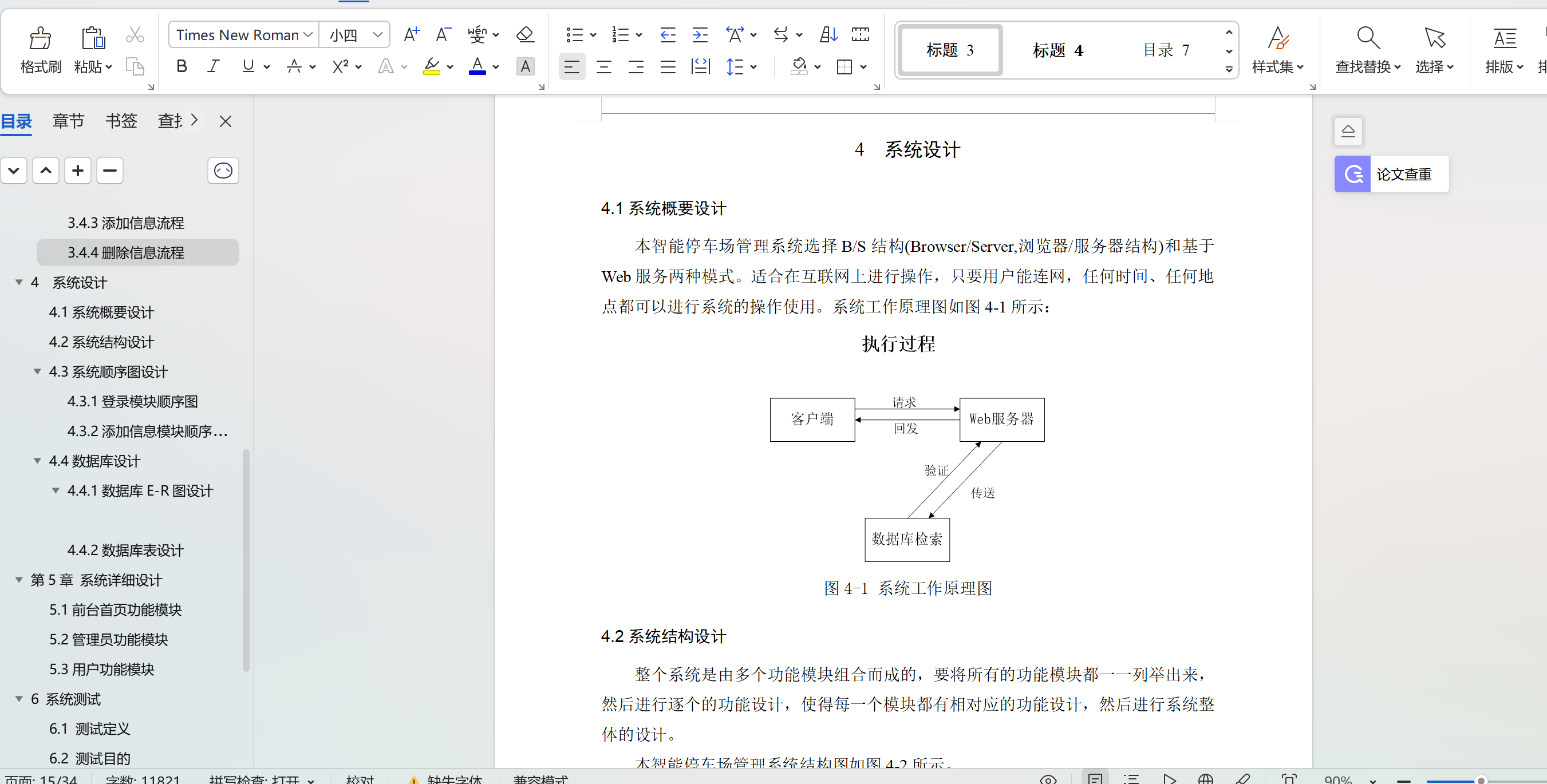Switch to the 章节 tab
Screen dimensions: 1547x784
pos(68,121)
